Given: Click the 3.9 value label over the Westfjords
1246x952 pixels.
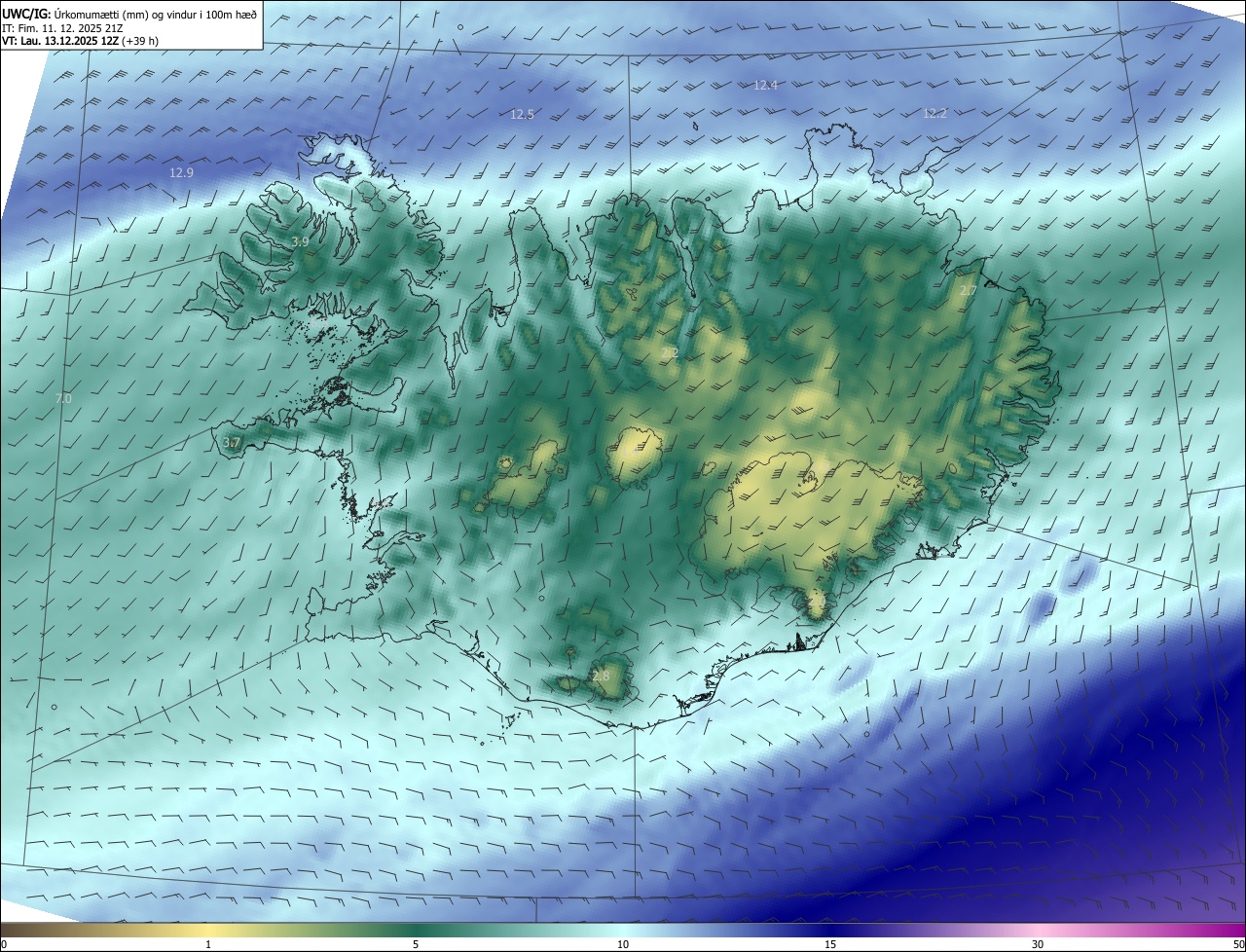Looking at the screenshot, I should pos(300,241).
